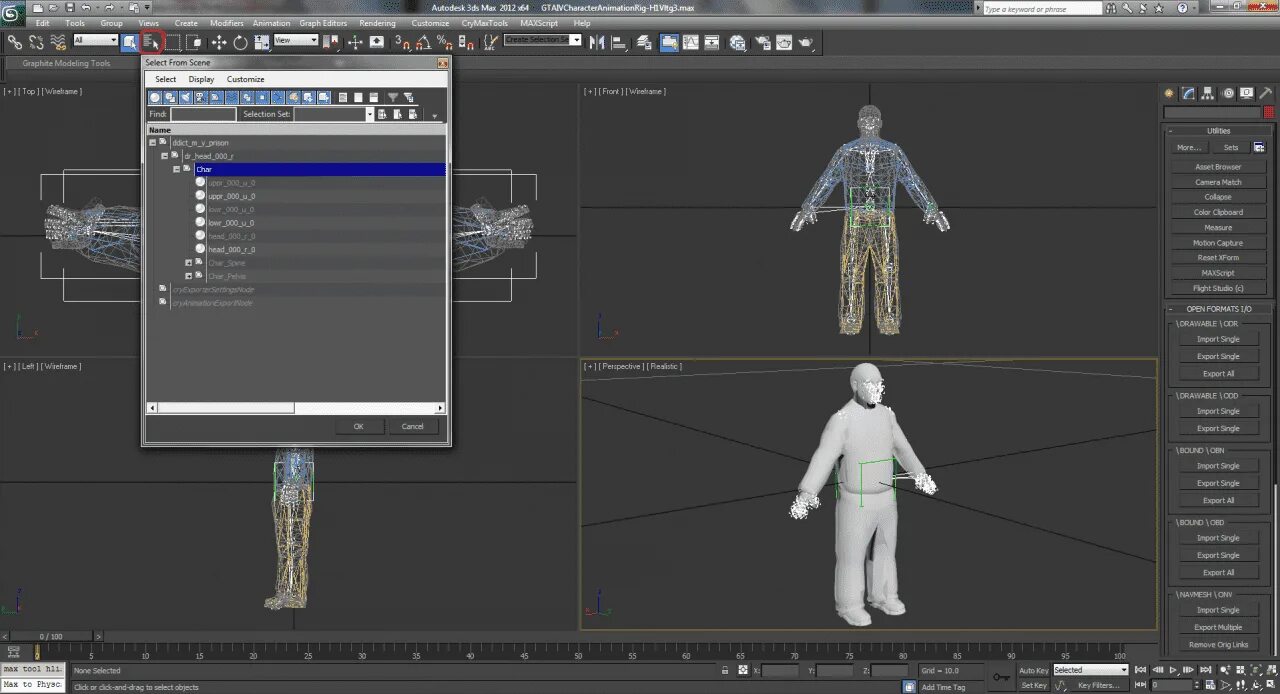Toggle Display Cameras filter in dialog toolbar
The image size is (1280, 694).
coord(200,97)
